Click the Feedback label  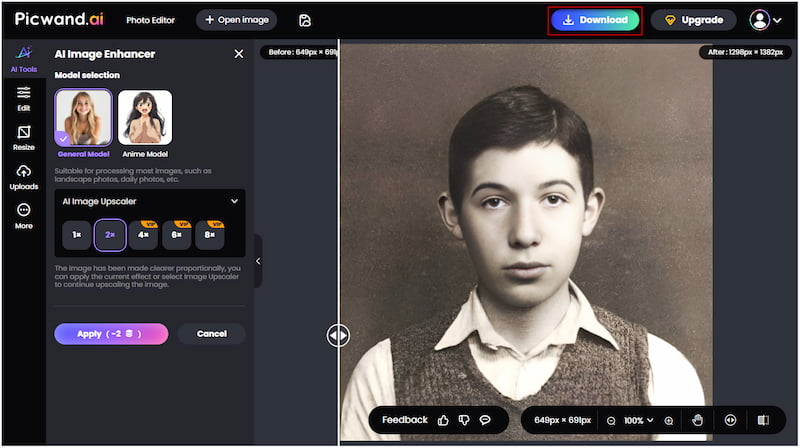pyautogui.click(x=405, y=420)
